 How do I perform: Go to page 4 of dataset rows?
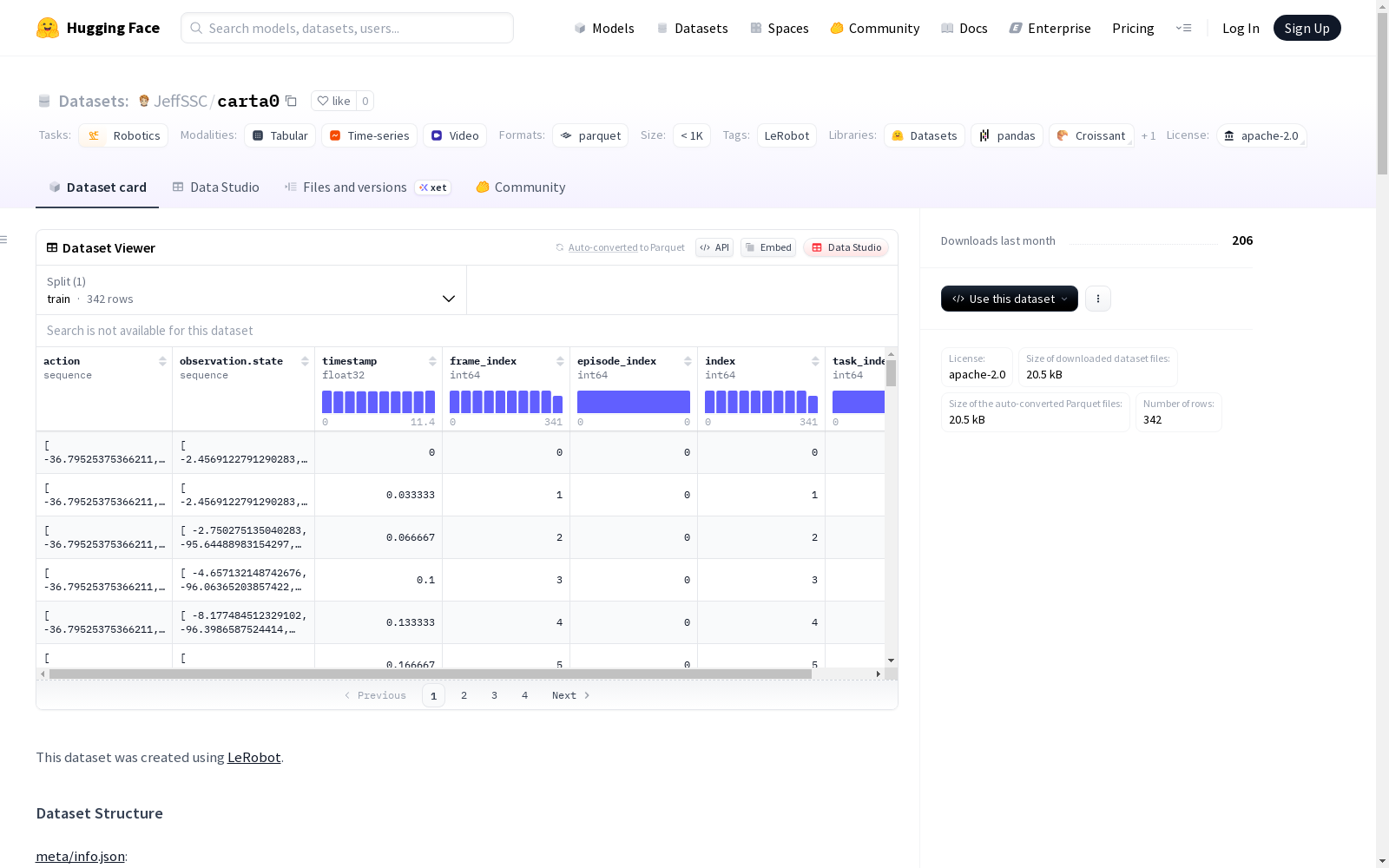tap(525, 695)
